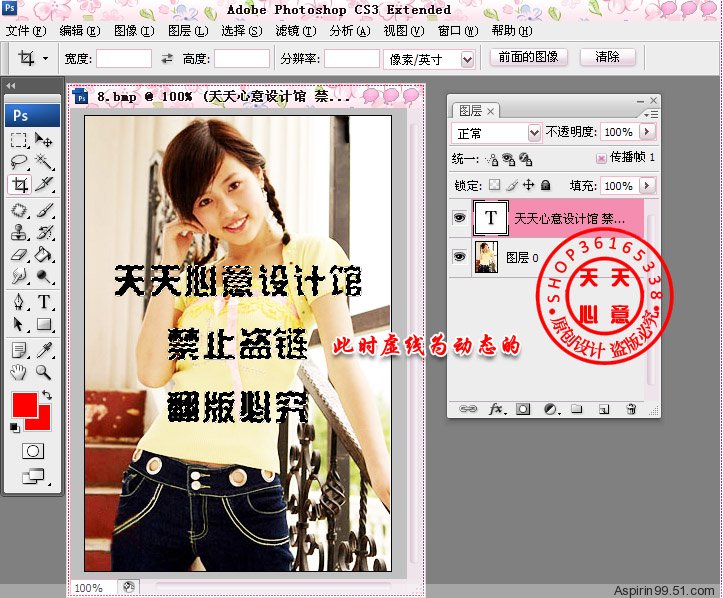Screen dimensions: 723x598
Task: Select the Pen tool
Action: point(19,302)
